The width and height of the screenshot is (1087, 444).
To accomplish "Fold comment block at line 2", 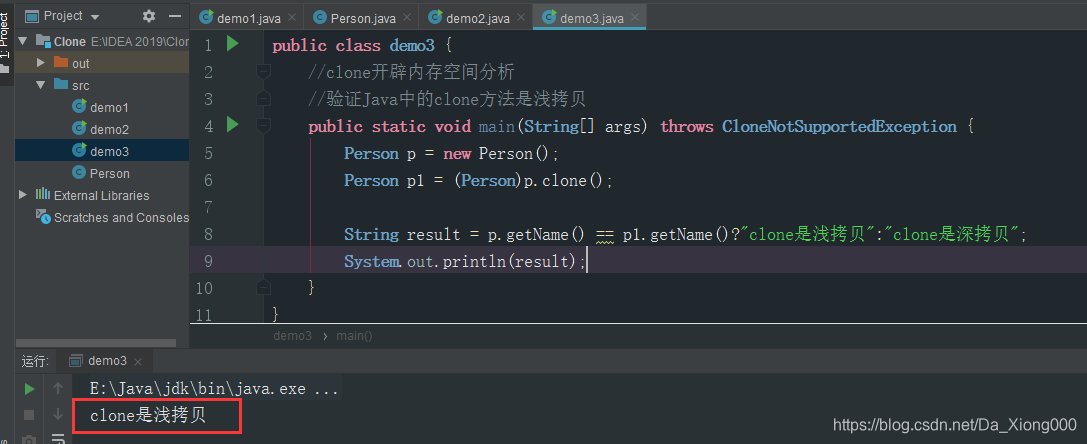I will (263, 71).
